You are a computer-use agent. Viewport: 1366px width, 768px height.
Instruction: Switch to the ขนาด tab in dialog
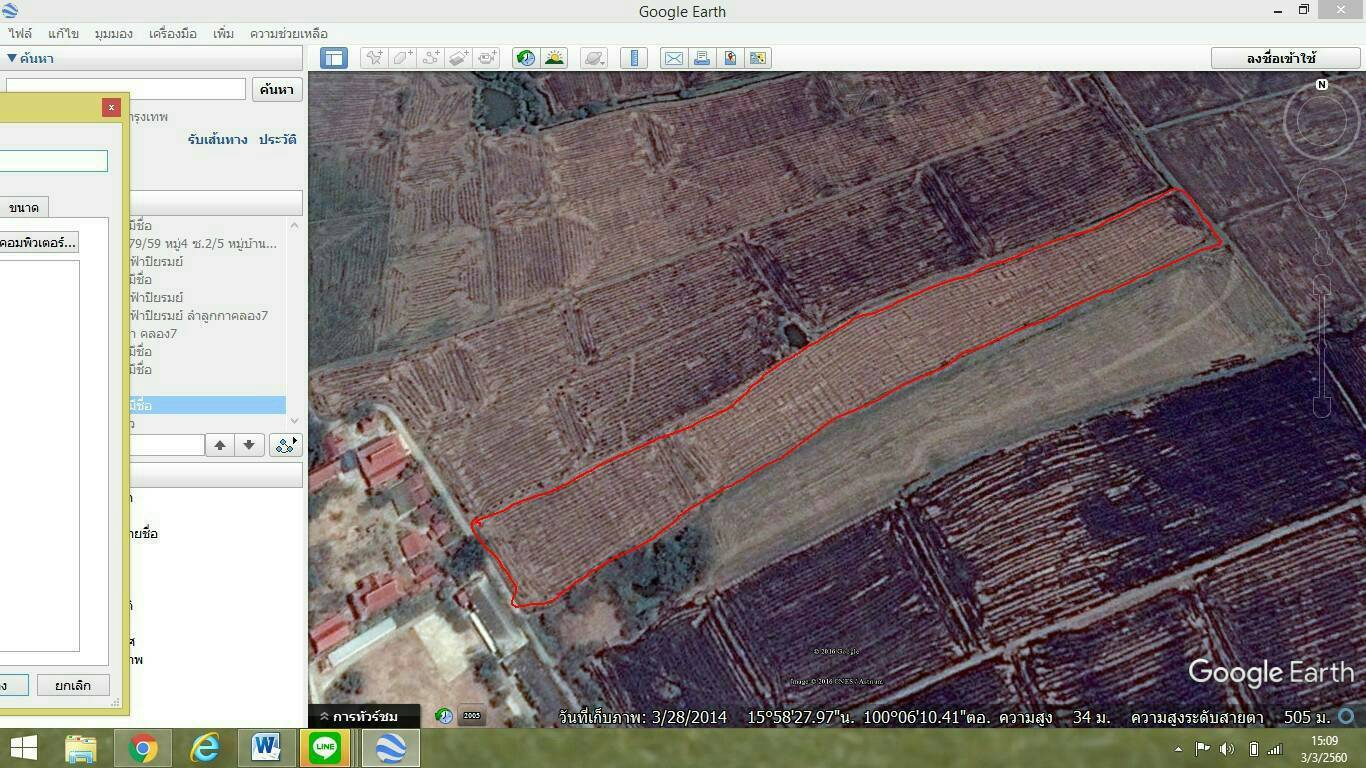pyautogui.click(x=23, y=208)
